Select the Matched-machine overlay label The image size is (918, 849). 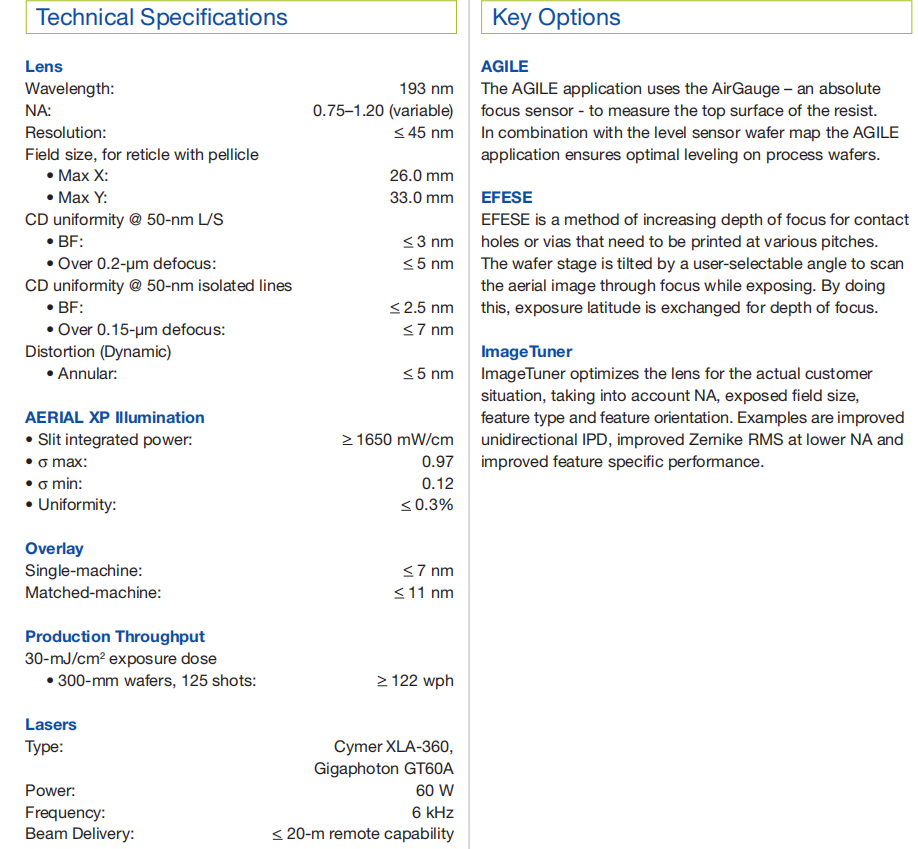point(93,592)
